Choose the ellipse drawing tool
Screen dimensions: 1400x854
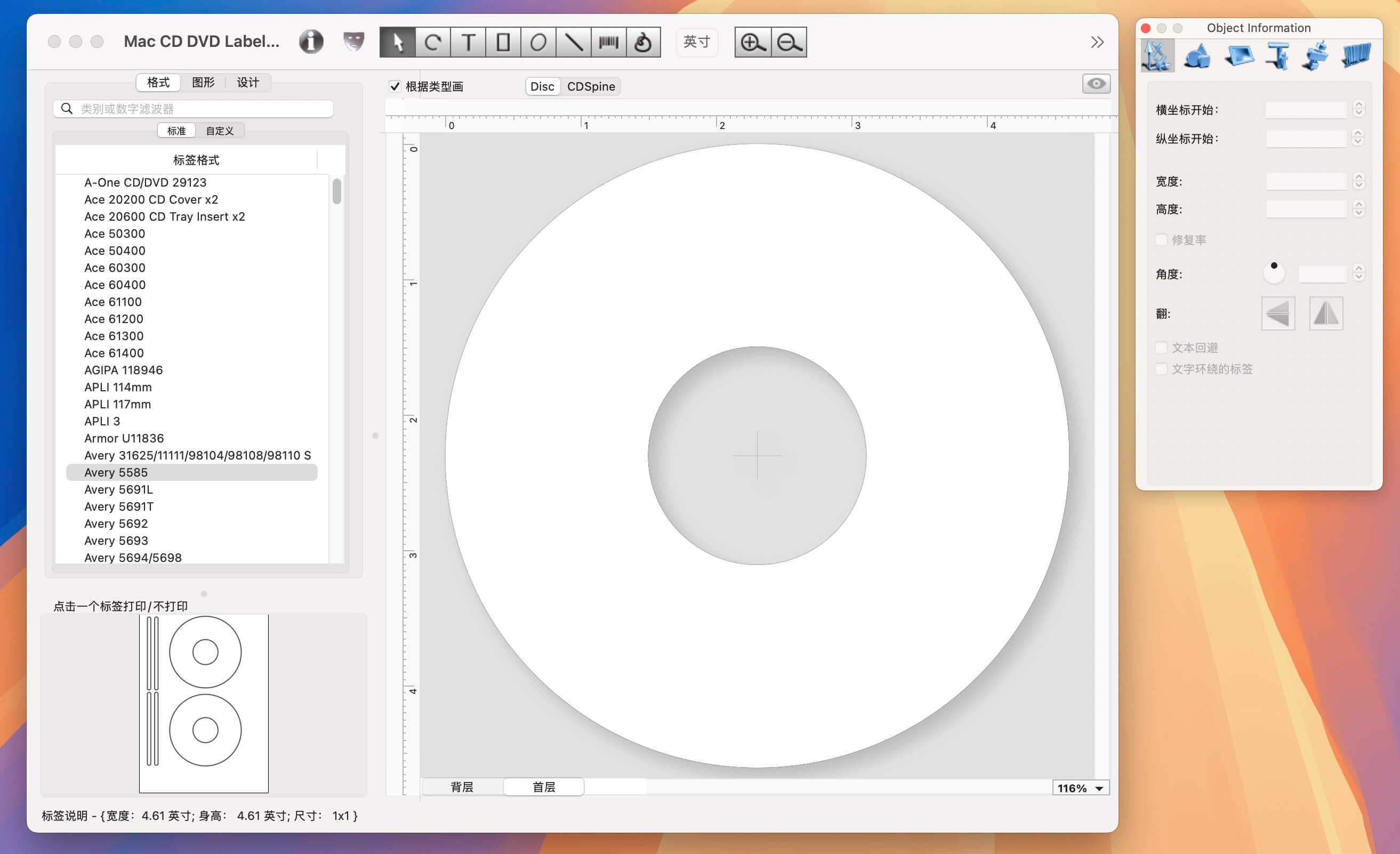[x=538, y=42]
